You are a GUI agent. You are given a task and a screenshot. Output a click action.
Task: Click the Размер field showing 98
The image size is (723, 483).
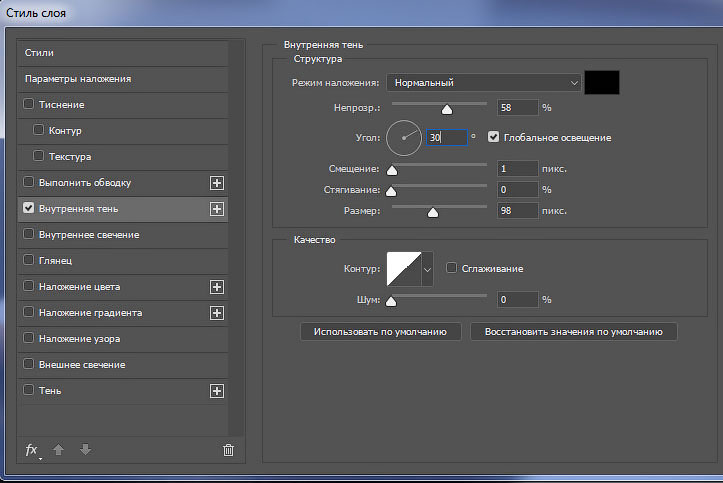[x=517, y=211]
